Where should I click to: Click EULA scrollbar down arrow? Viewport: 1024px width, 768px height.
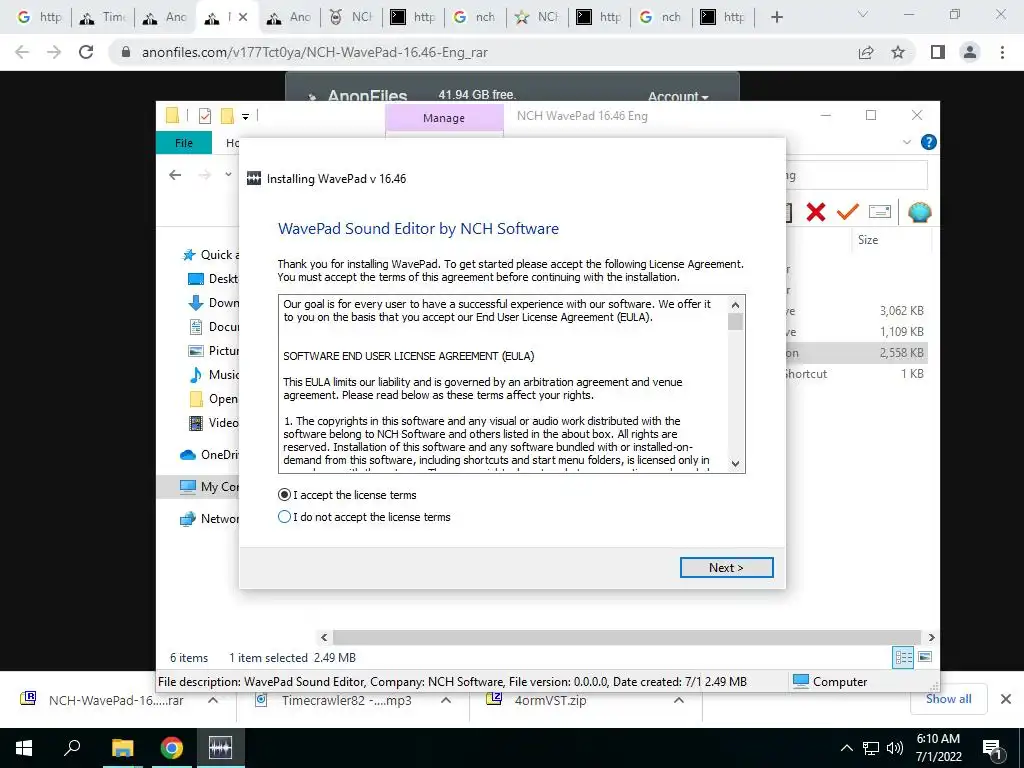[735, 464]
